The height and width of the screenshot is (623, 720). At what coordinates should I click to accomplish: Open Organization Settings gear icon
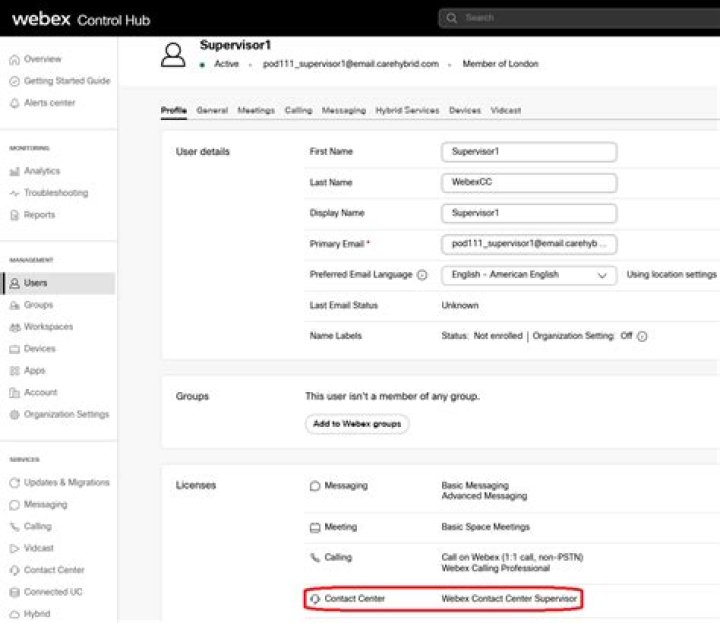pyautogui.click(x=15, y=415)
